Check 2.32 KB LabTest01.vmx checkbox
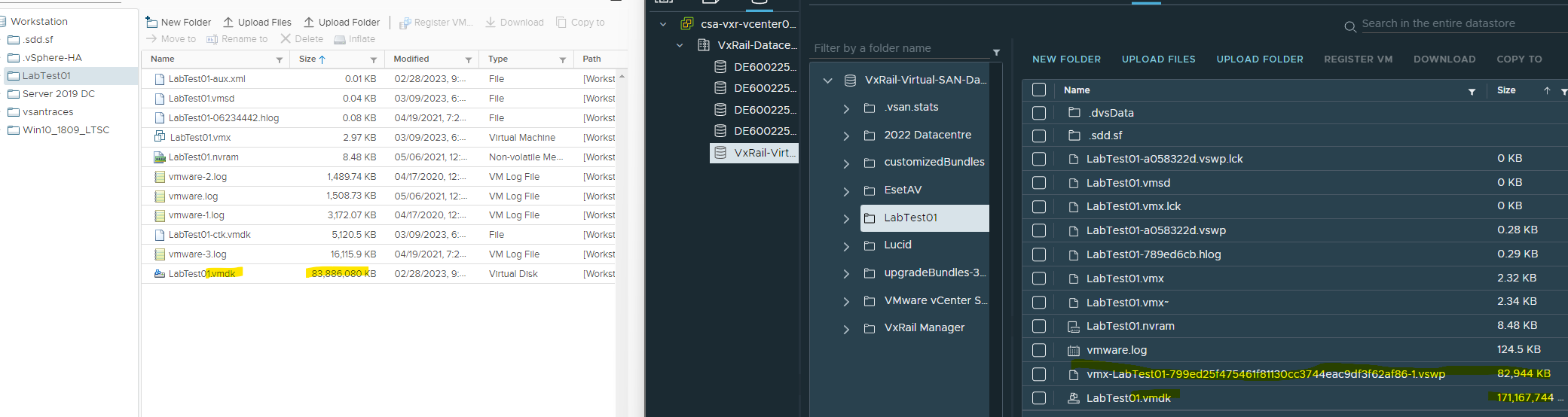Screen dimensions: 1568x417 1039,279
